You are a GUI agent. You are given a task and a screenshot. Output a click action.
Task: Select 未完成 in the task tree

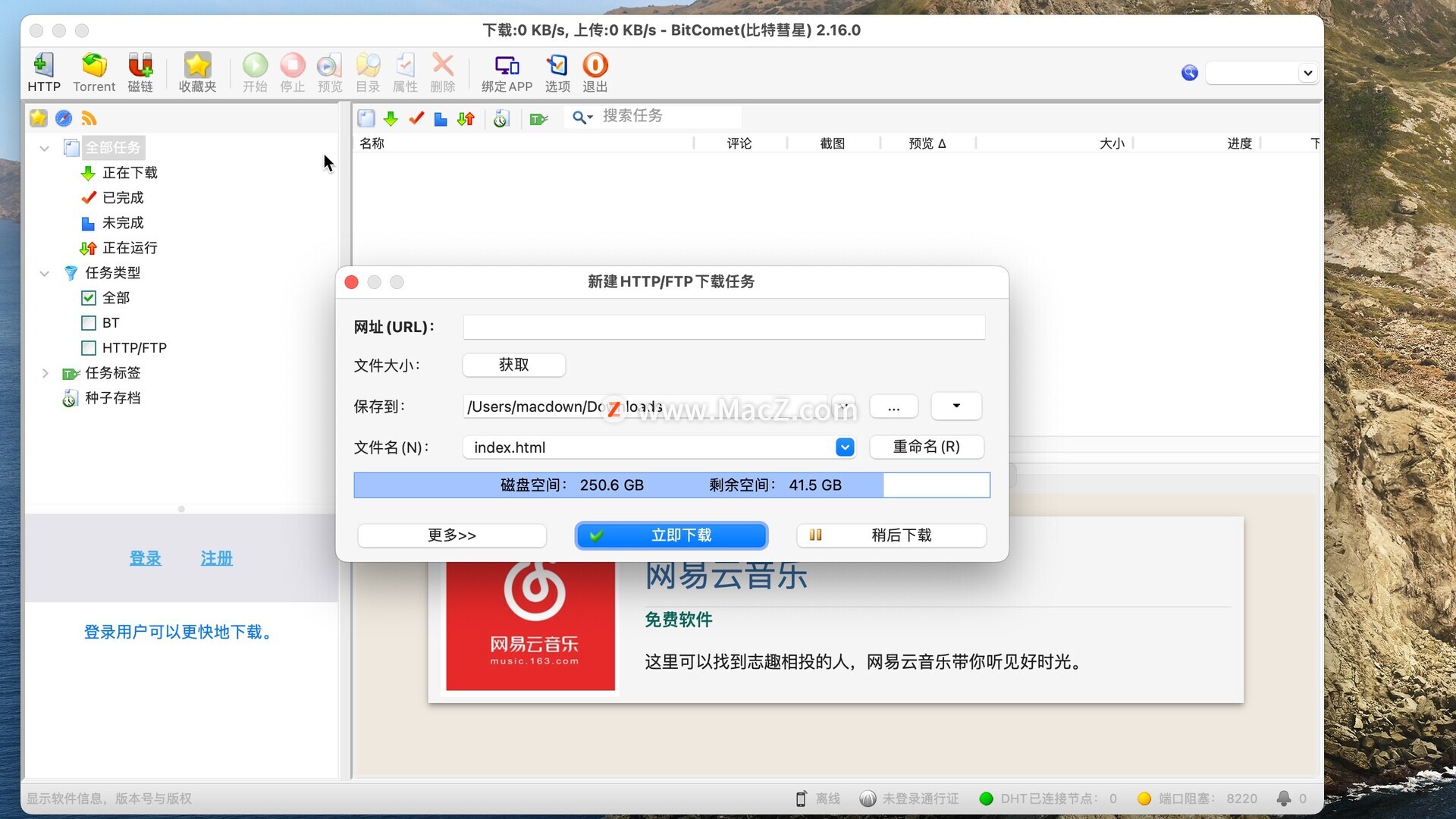[x=123, y=223]
